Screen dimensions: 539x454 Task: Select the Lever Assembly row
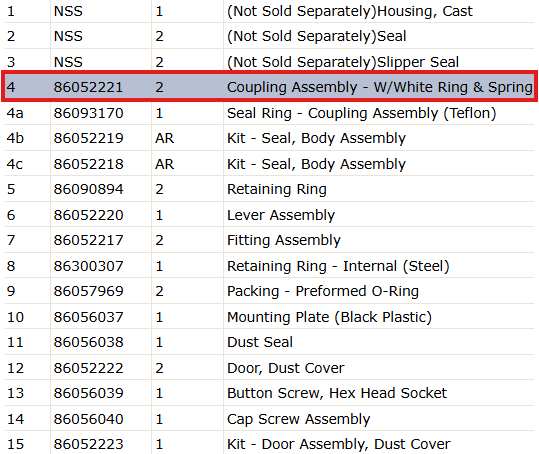[270, 215]
